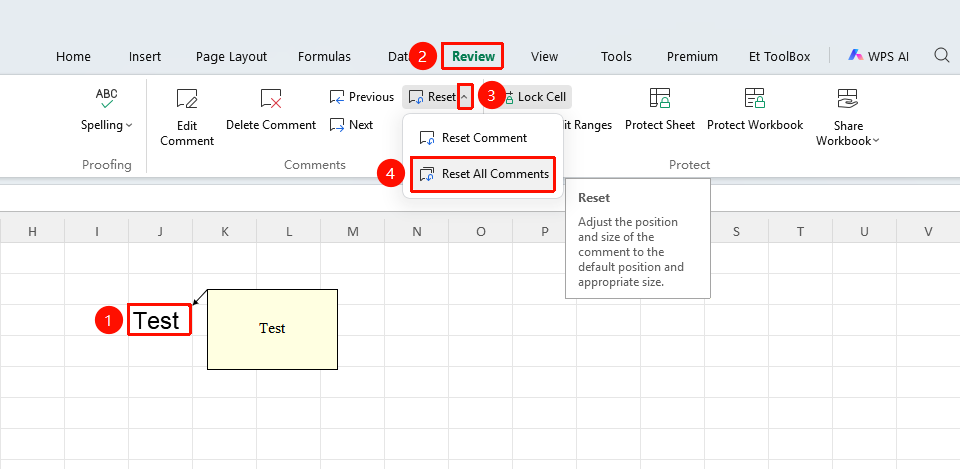Select column T header
Screen dimensions: 960x469
801,231
